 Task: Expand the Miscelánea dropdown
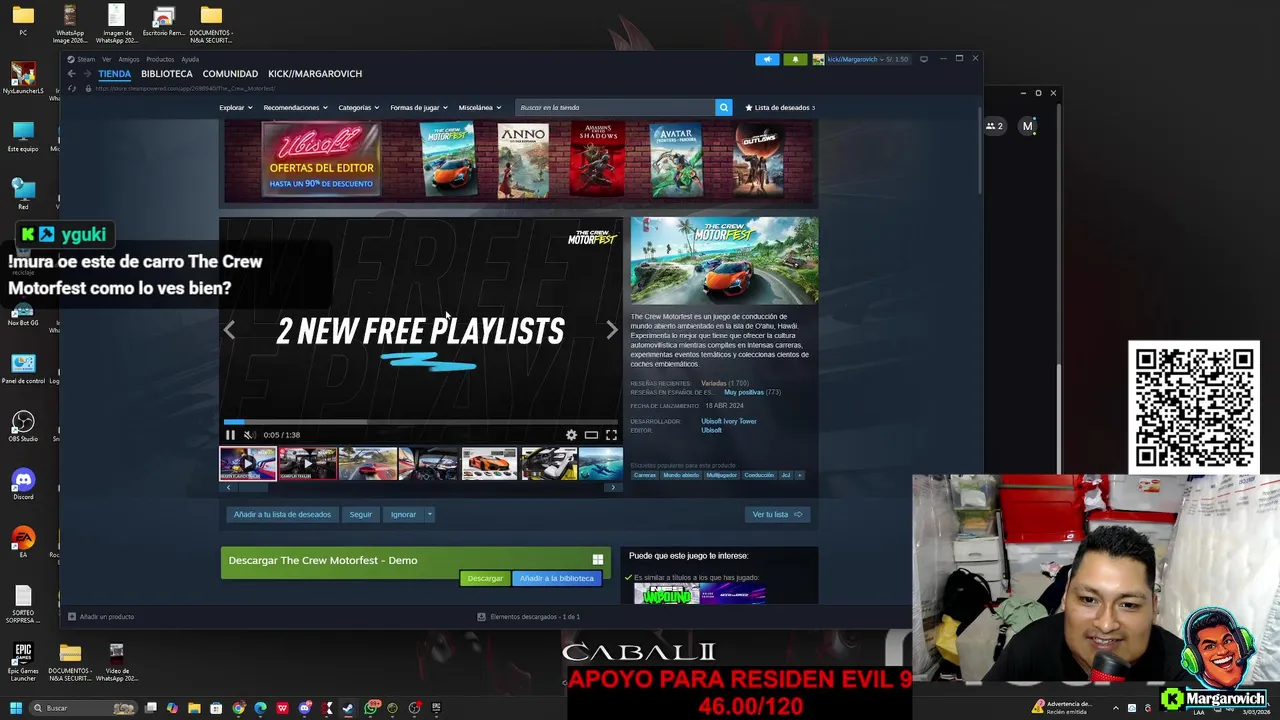tap(479, 107)
